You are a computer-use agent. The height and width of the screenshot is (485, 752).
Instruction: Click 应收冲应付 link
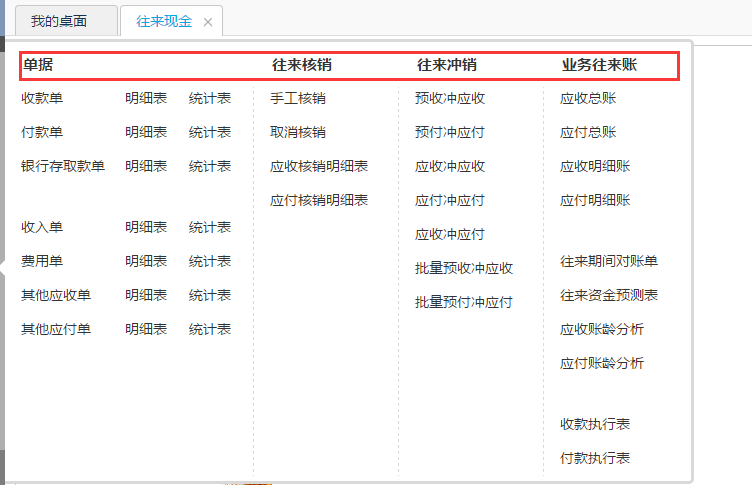click(450, 234)
